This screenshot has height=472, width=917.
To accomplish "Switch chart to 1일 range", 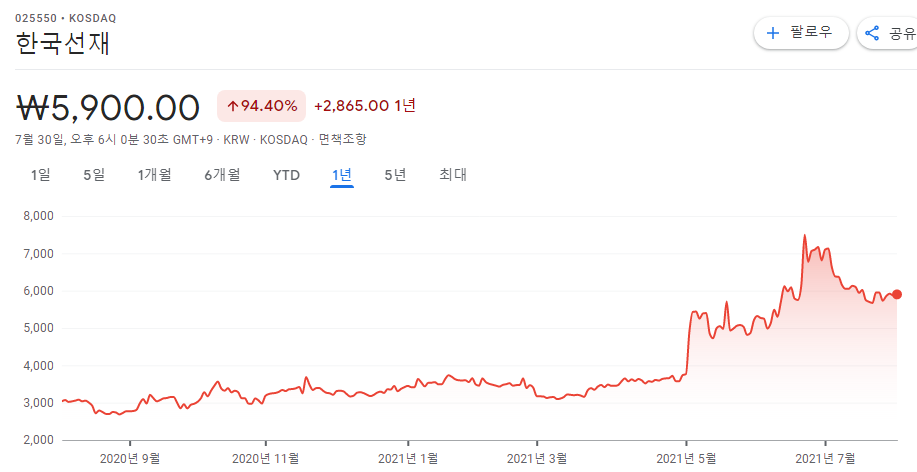I will click(40, 175).
